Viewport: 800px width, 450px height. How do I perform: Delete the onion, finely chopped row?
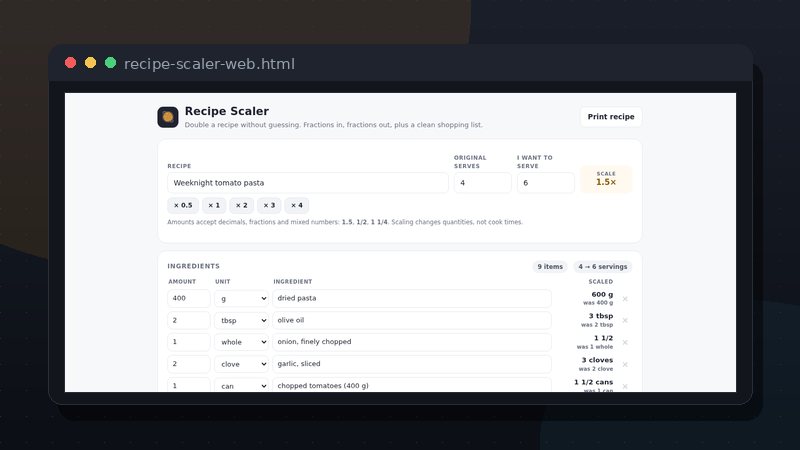click(625, 342)
